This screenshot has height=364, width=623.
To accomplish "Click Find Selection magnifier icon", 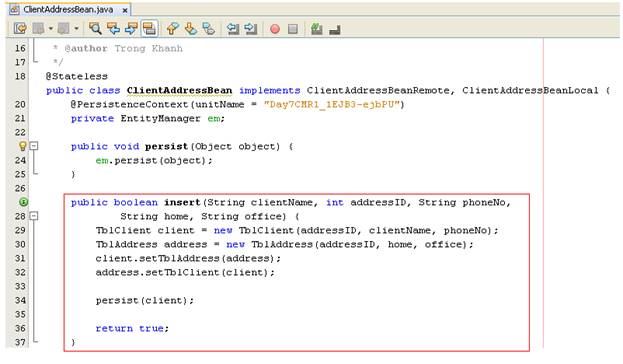I will click(95, 28).
